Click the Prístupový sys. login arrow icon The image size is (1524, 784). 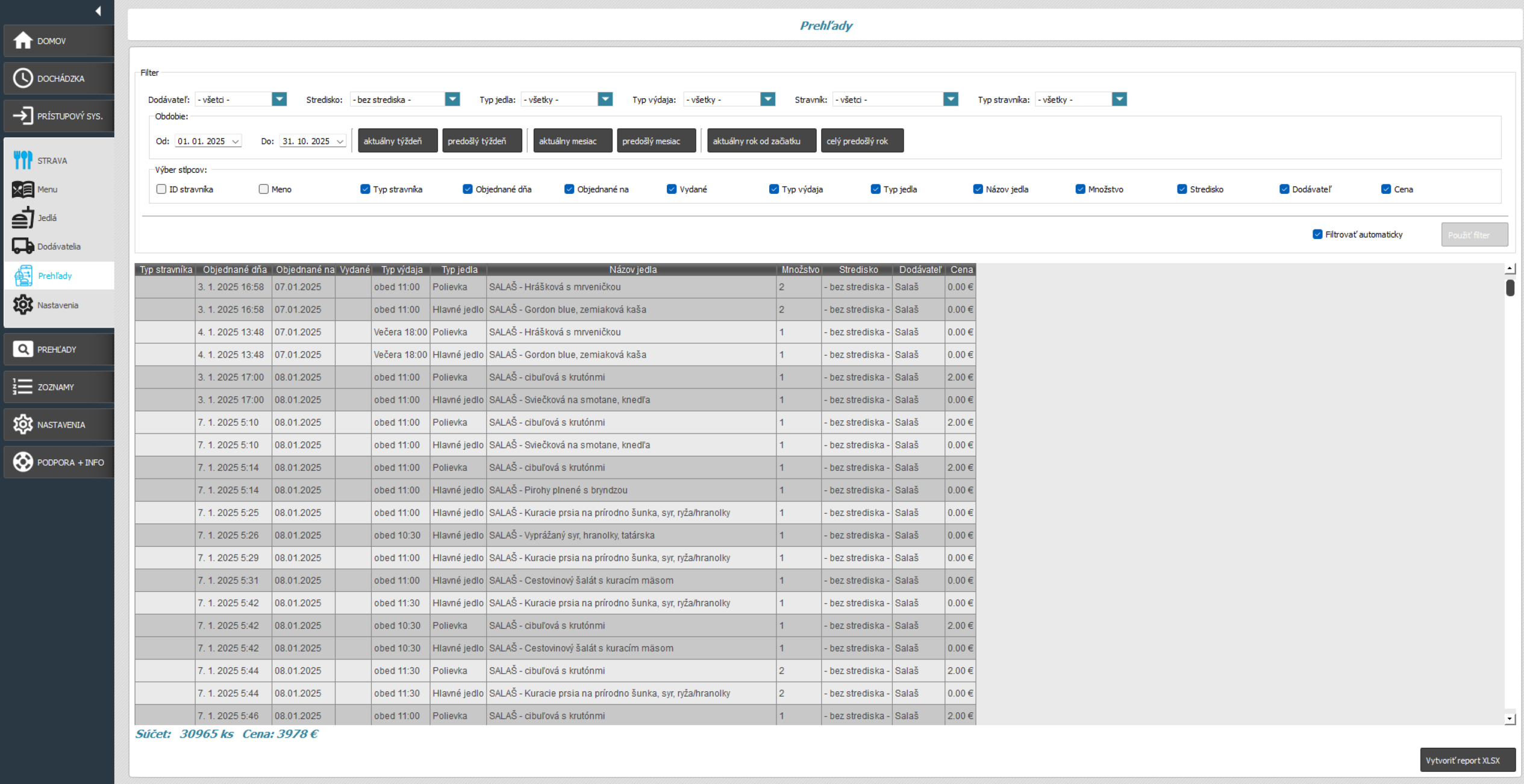[23, 116]
